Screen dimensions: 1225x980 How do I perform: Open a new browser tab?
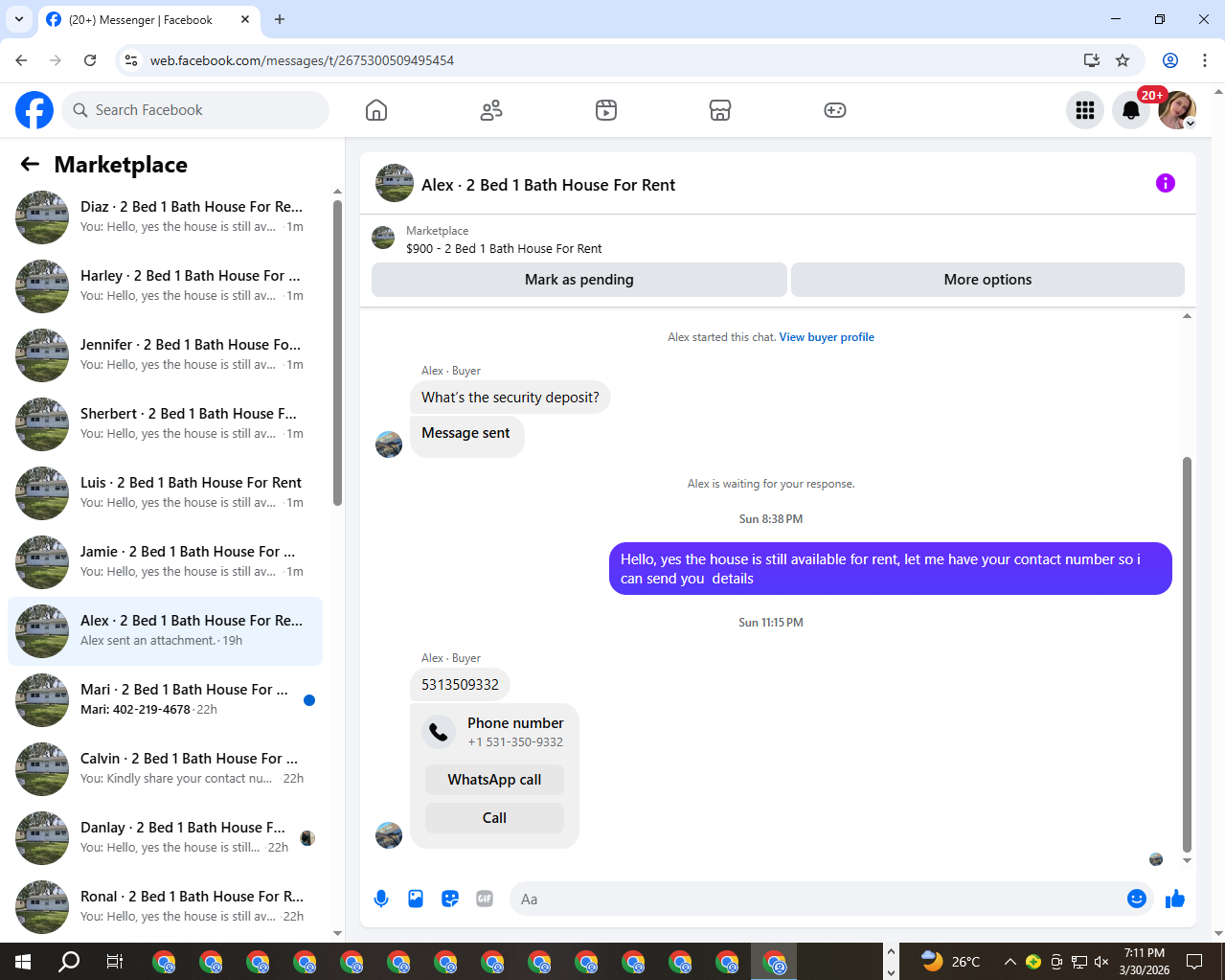tap(280, 19)
